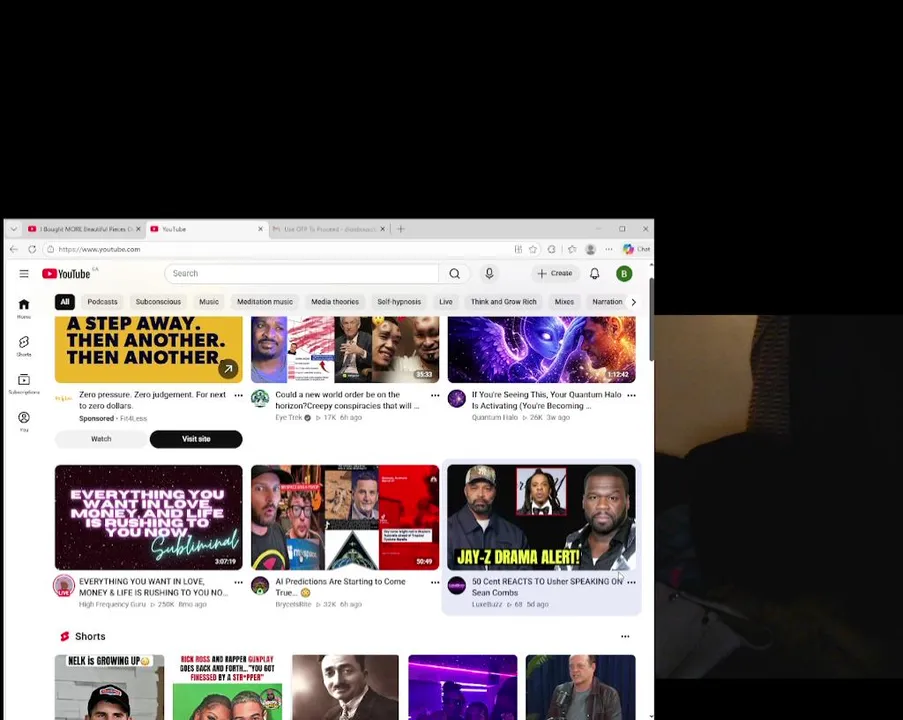Viewport: 903px width, 720px height.
Task: Open the browser profile icon
Action: coord(590,249)
